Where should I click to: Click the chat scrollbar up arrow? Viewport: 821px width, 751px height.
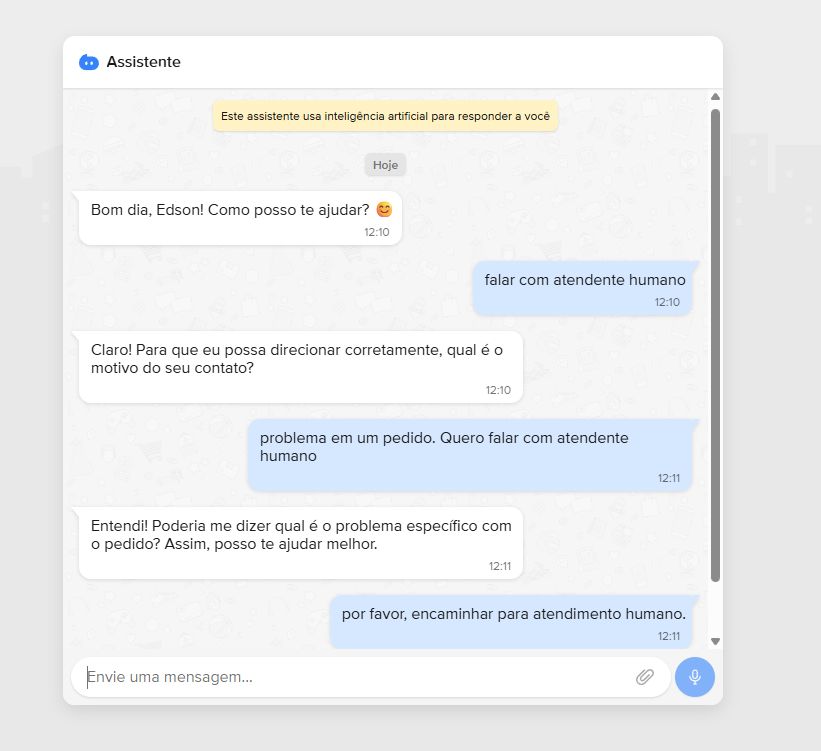[x=715, y=97]
